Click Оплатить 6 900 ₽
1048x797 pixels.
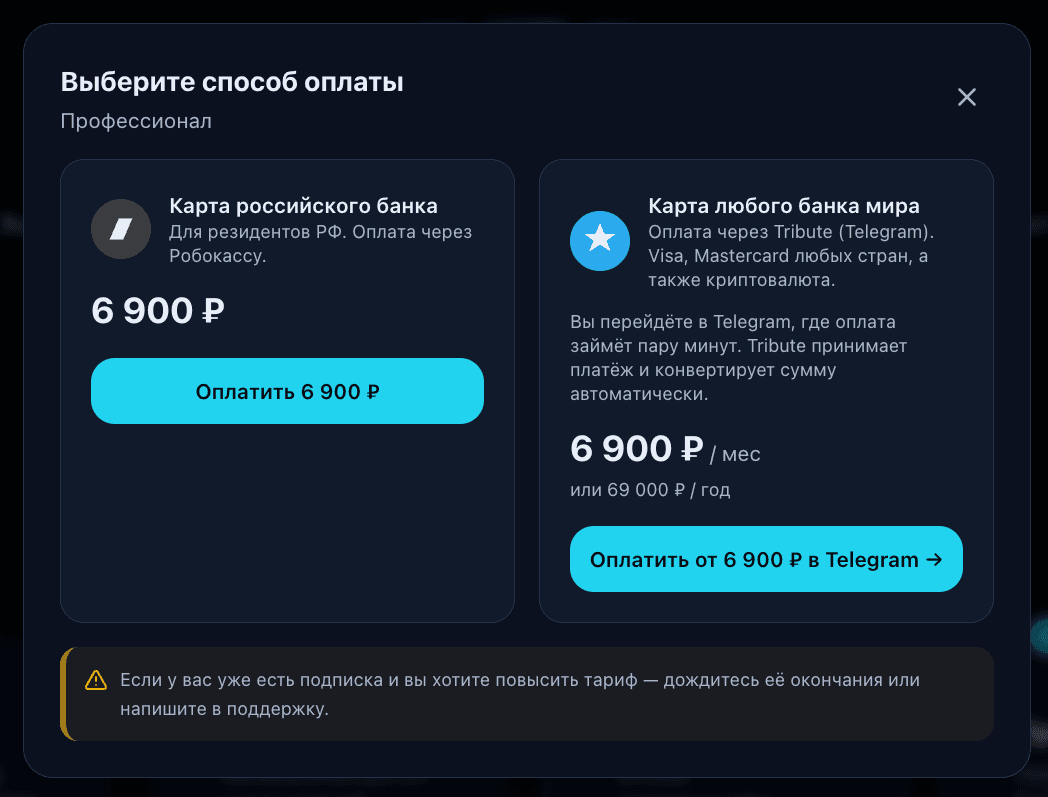(x=287, y=391)
